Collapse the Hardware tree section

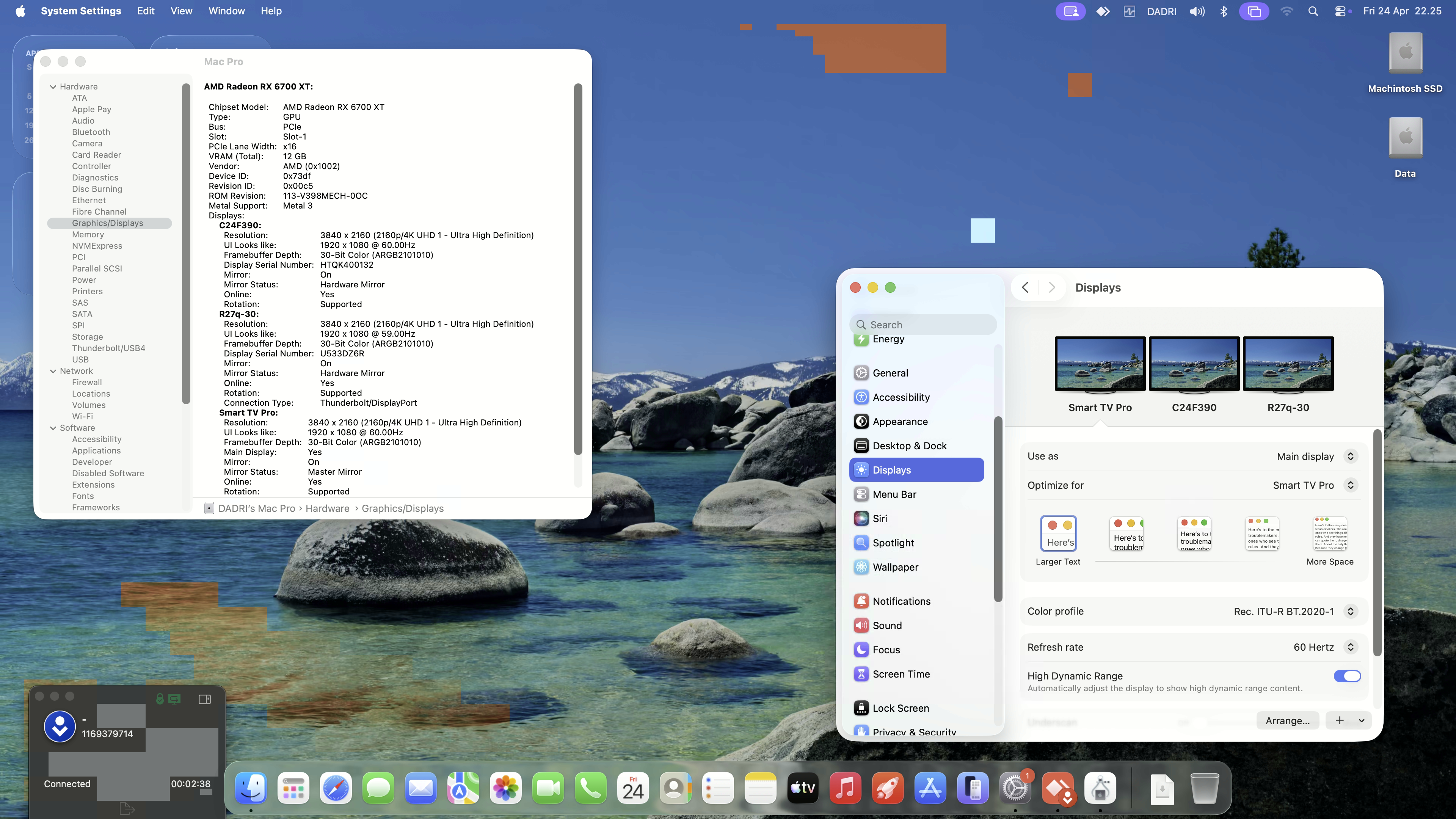[x=53, y=86]
